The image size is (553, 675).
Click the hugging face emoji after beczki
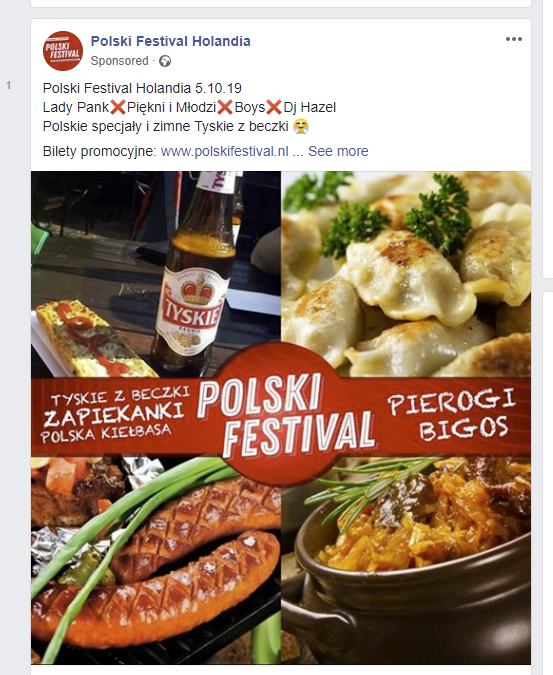click(x=301, y=127)
